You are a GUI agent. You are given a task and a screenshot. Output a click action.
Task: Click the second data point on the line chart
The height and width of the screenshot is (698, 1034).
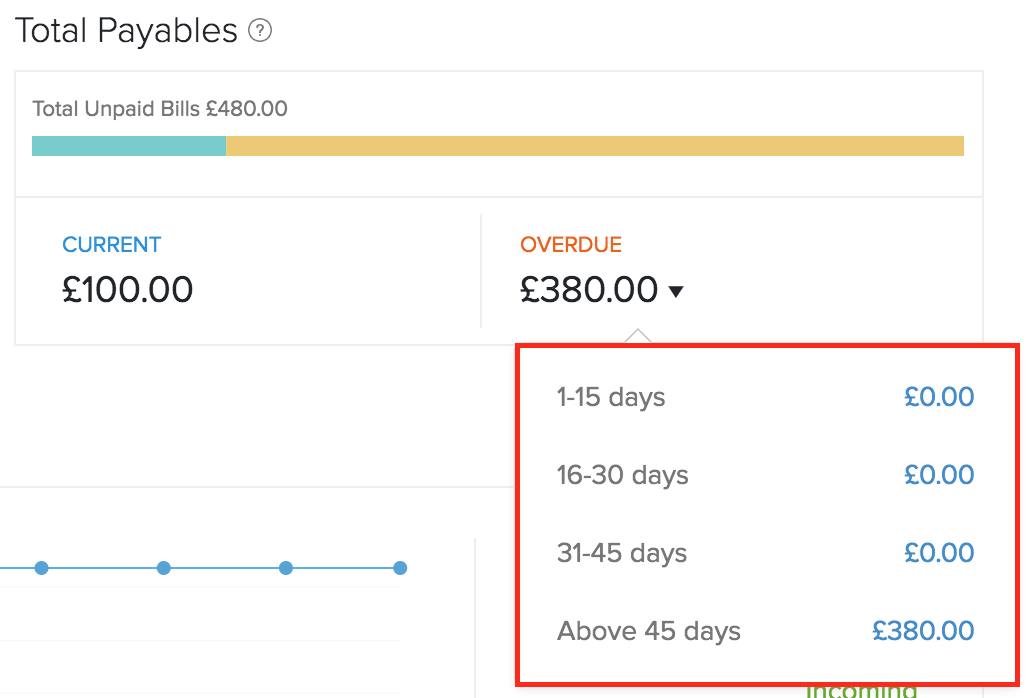pos(164,568)
